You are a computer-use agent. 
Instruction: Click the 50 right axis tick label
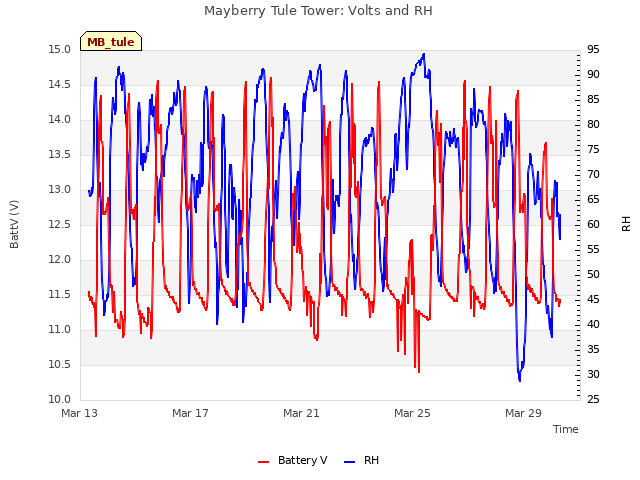593,274
